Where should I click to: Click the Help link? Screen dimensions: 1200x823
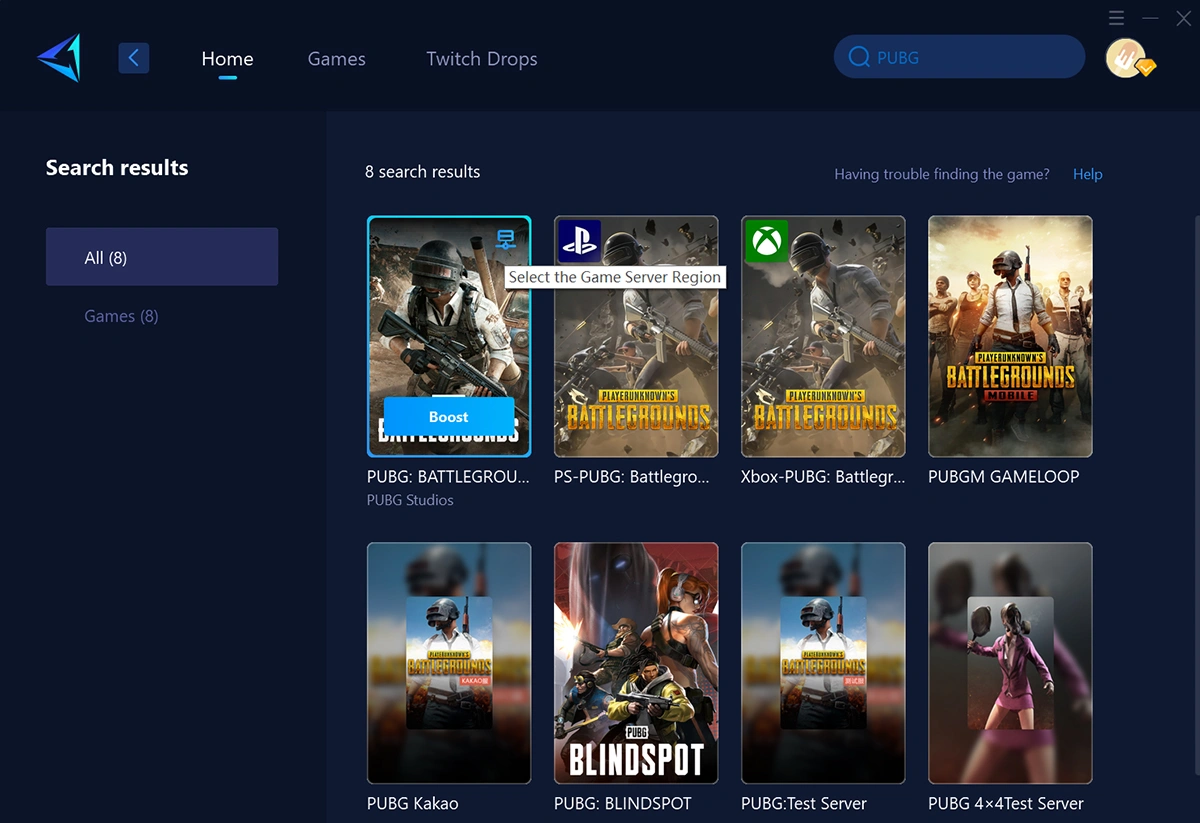click(1087, 174)
